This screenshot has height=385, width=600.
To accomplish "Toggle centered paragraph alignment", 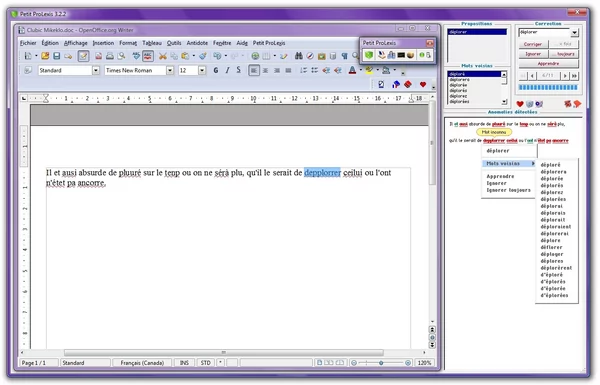I will 265,70.
